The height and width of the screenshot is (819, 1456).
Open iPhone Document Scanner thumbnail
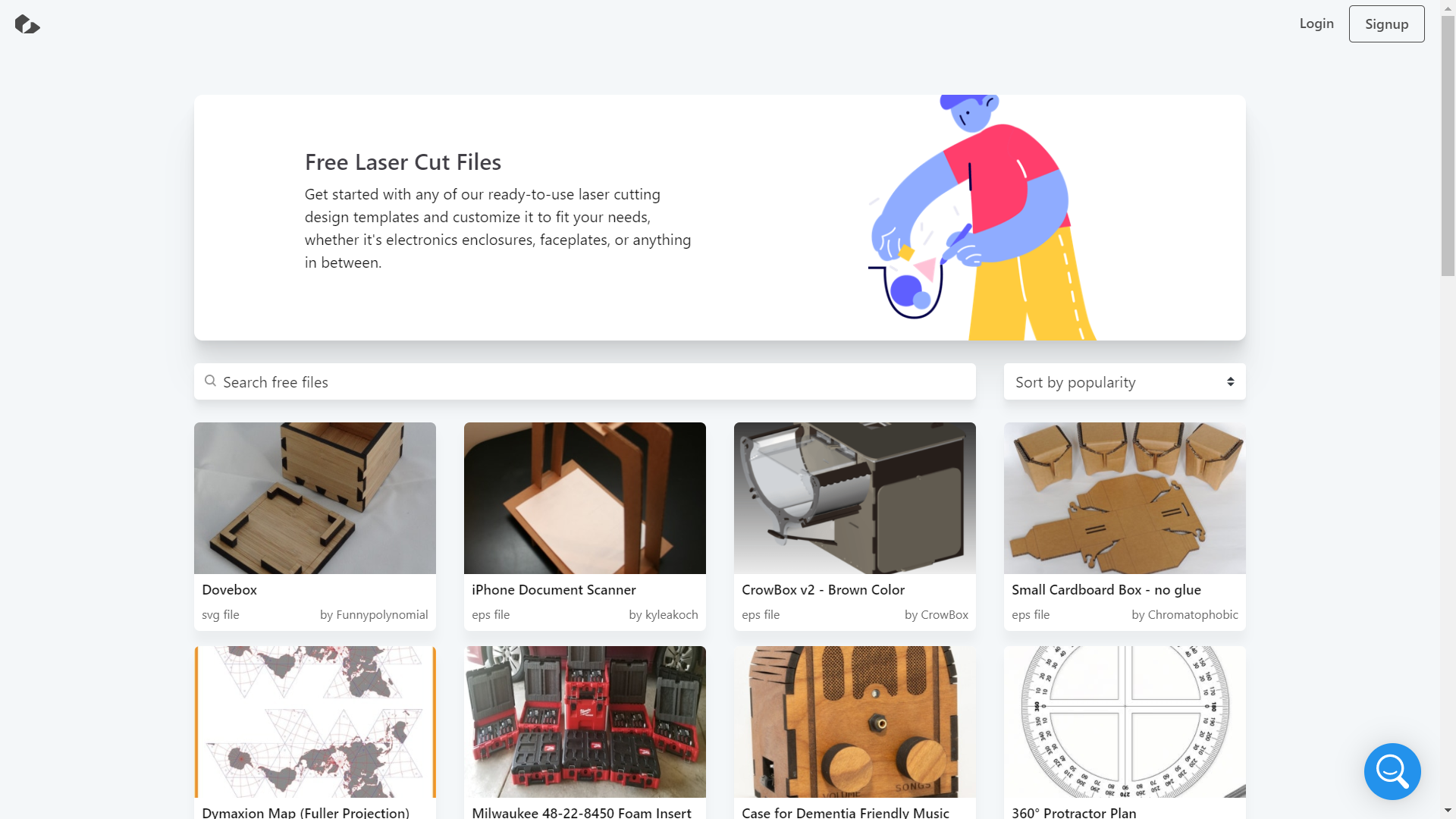click(x=585, y=498)
